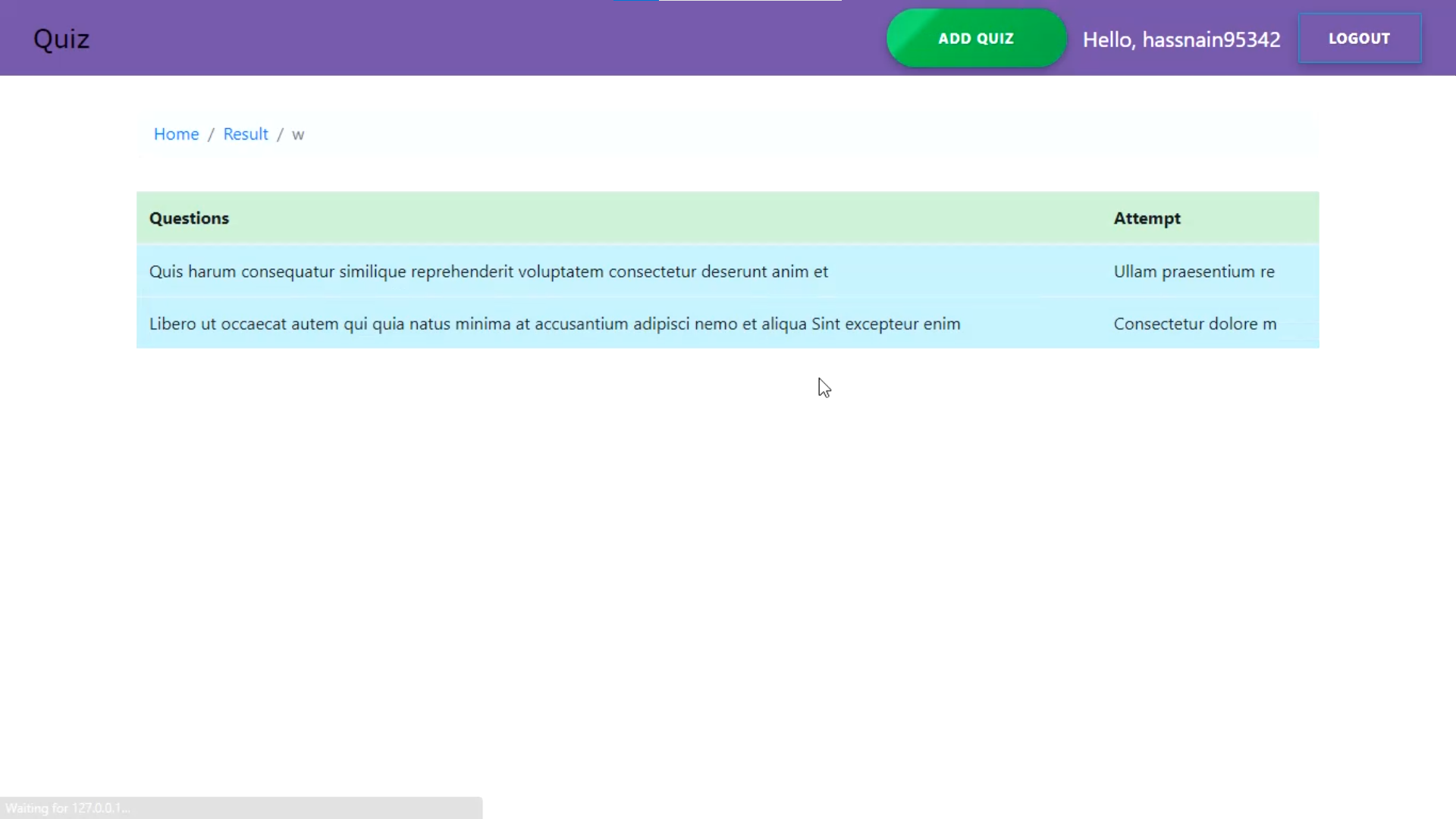Viewport: 1456px width, 819px height.
Task: Click the slash separator after Result
Action: [x=280, y=135]
